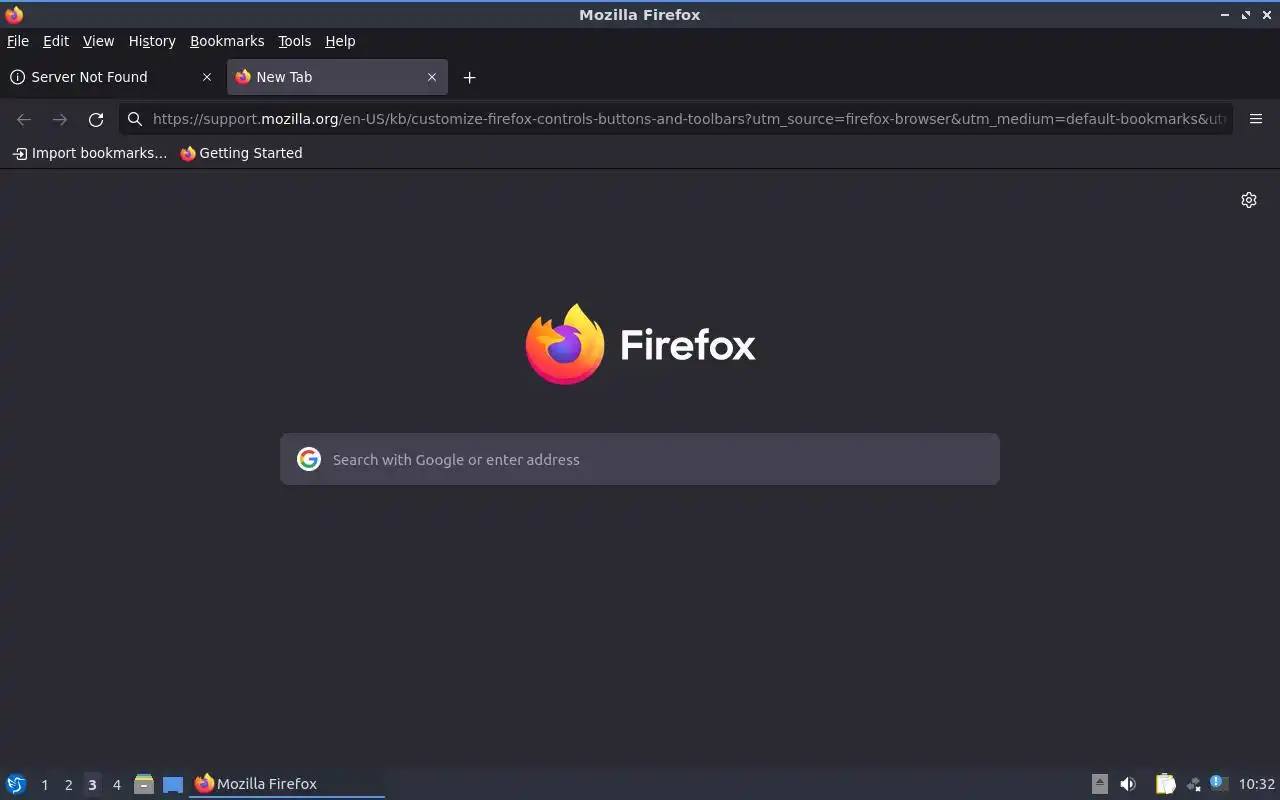The image size is (1280, 800).
Task: Click show desktop icon in taskbar
Action: (x=173, y=784)
